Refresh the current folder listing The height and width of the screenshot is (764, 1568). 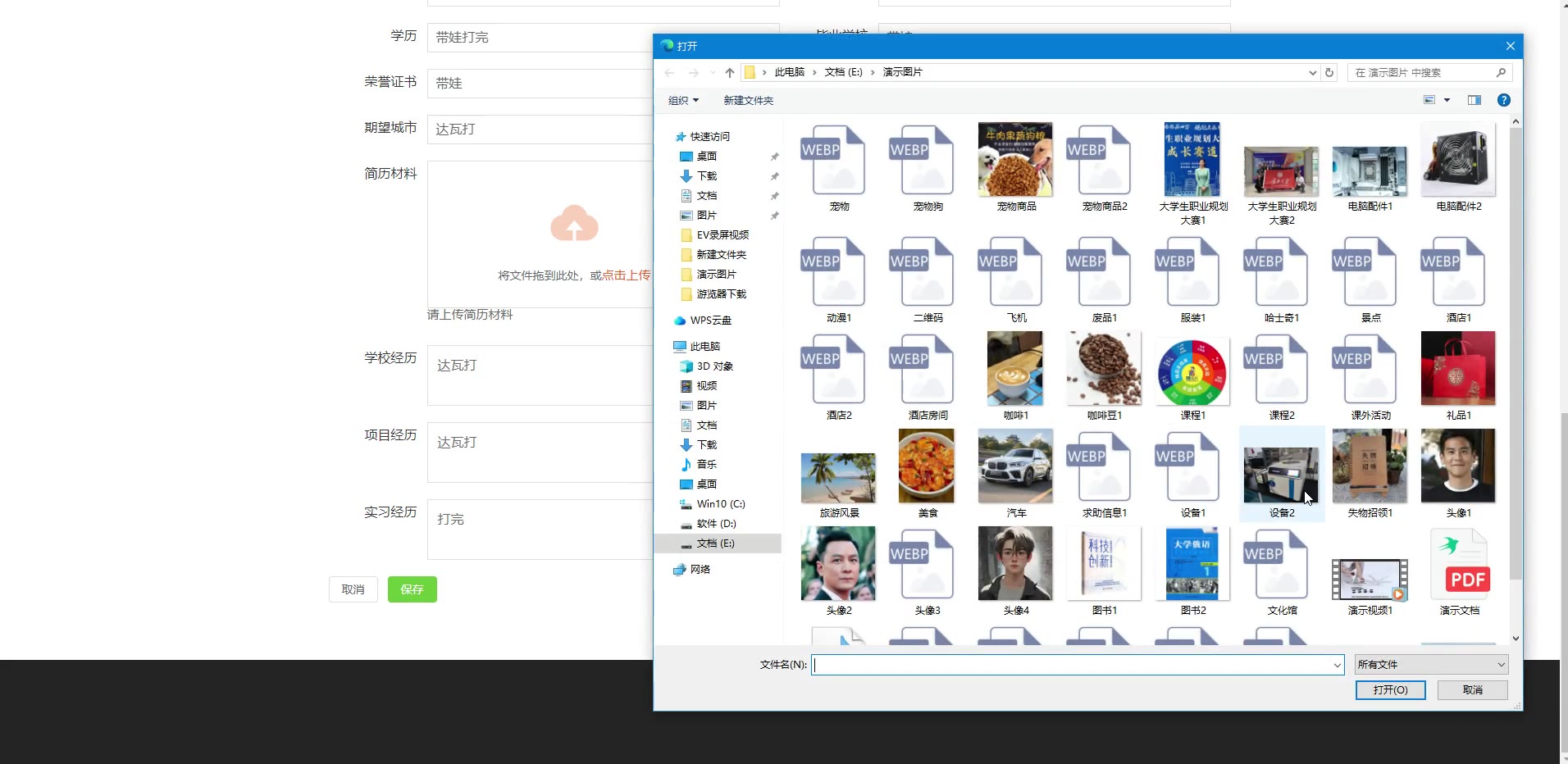(1329, 72)
